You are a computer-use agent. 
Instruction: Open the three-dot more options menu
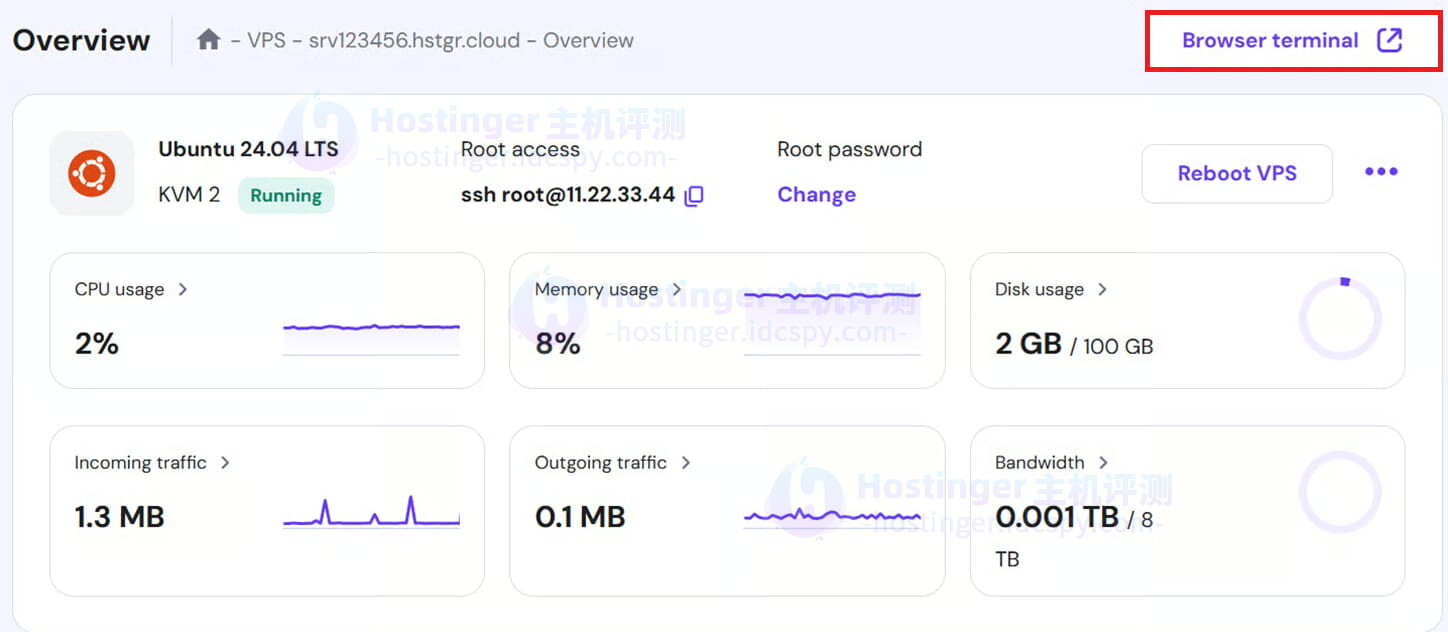pos(1381,172)
